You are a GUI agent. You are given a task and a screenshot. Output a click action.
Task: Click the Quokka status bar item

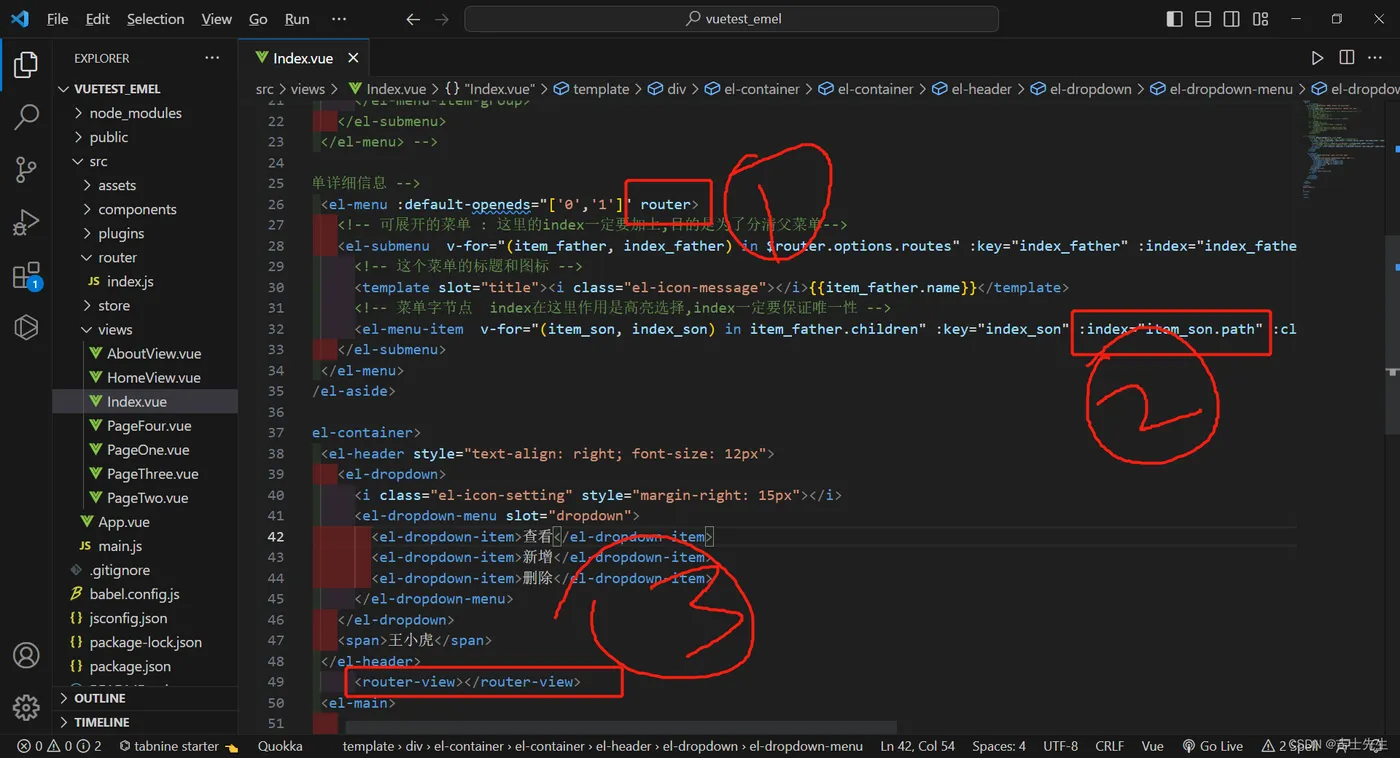point(280,746)
